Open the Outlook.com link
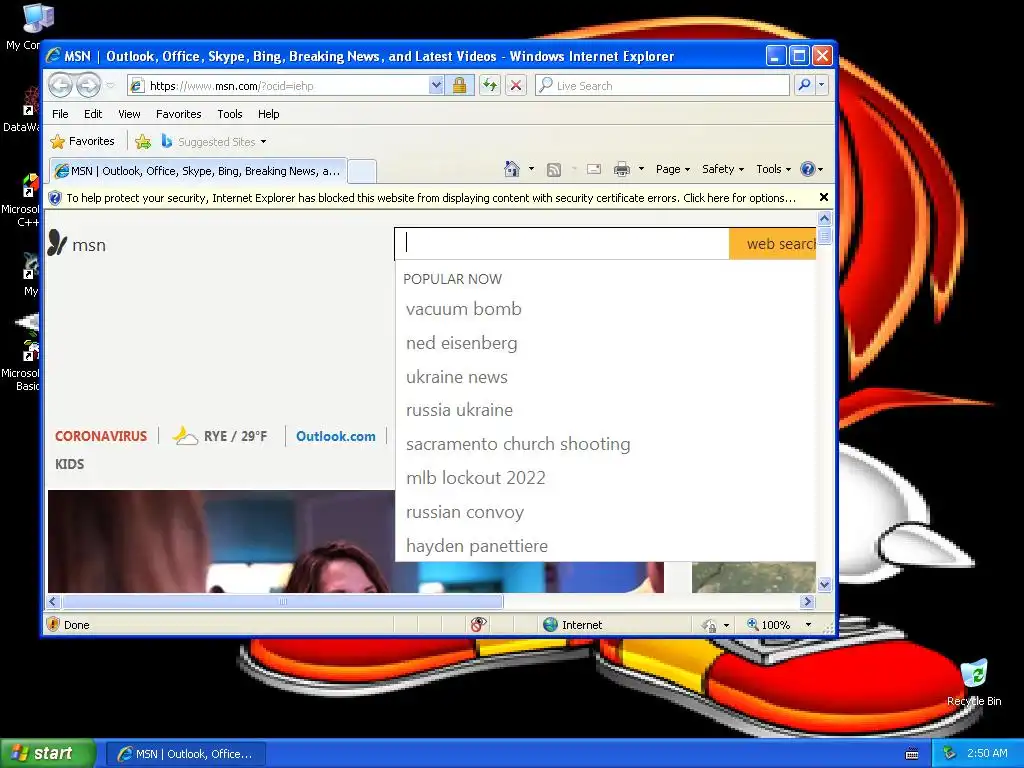Screen dimensions: 1024x768 (336, 436)
